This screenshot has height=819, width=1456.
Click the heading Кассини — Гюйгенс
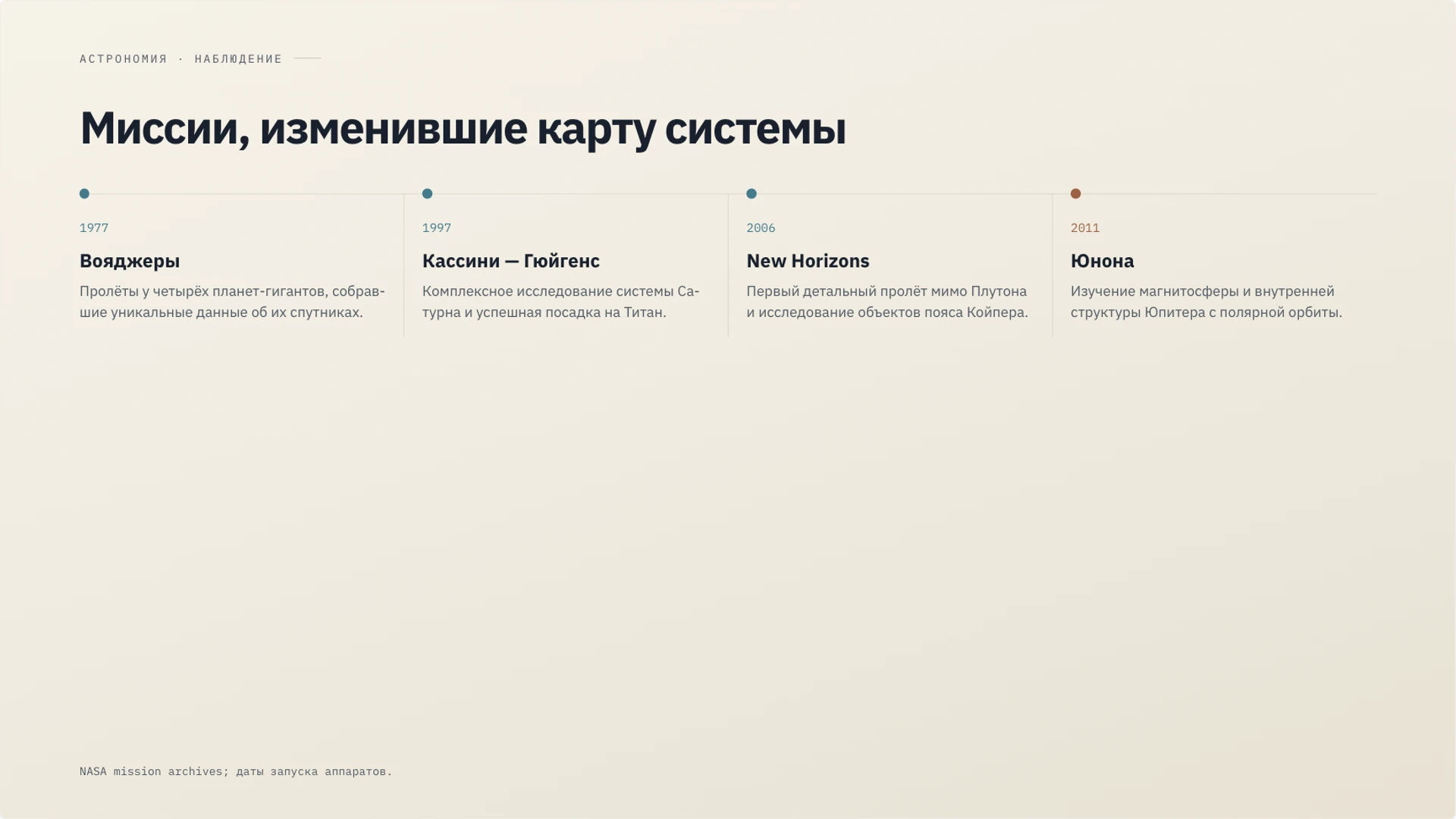(x=511, y=261)
